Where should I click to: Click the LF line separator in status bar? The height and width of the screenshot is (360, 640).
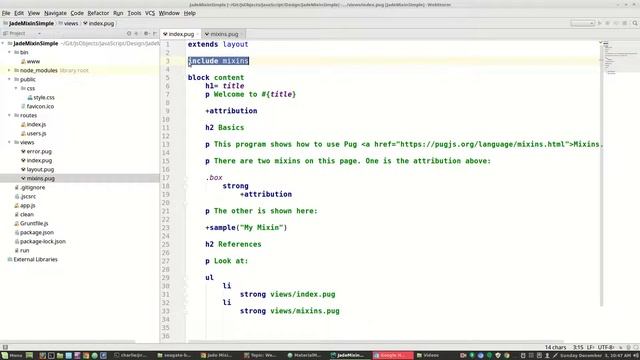tap(590, 347)
